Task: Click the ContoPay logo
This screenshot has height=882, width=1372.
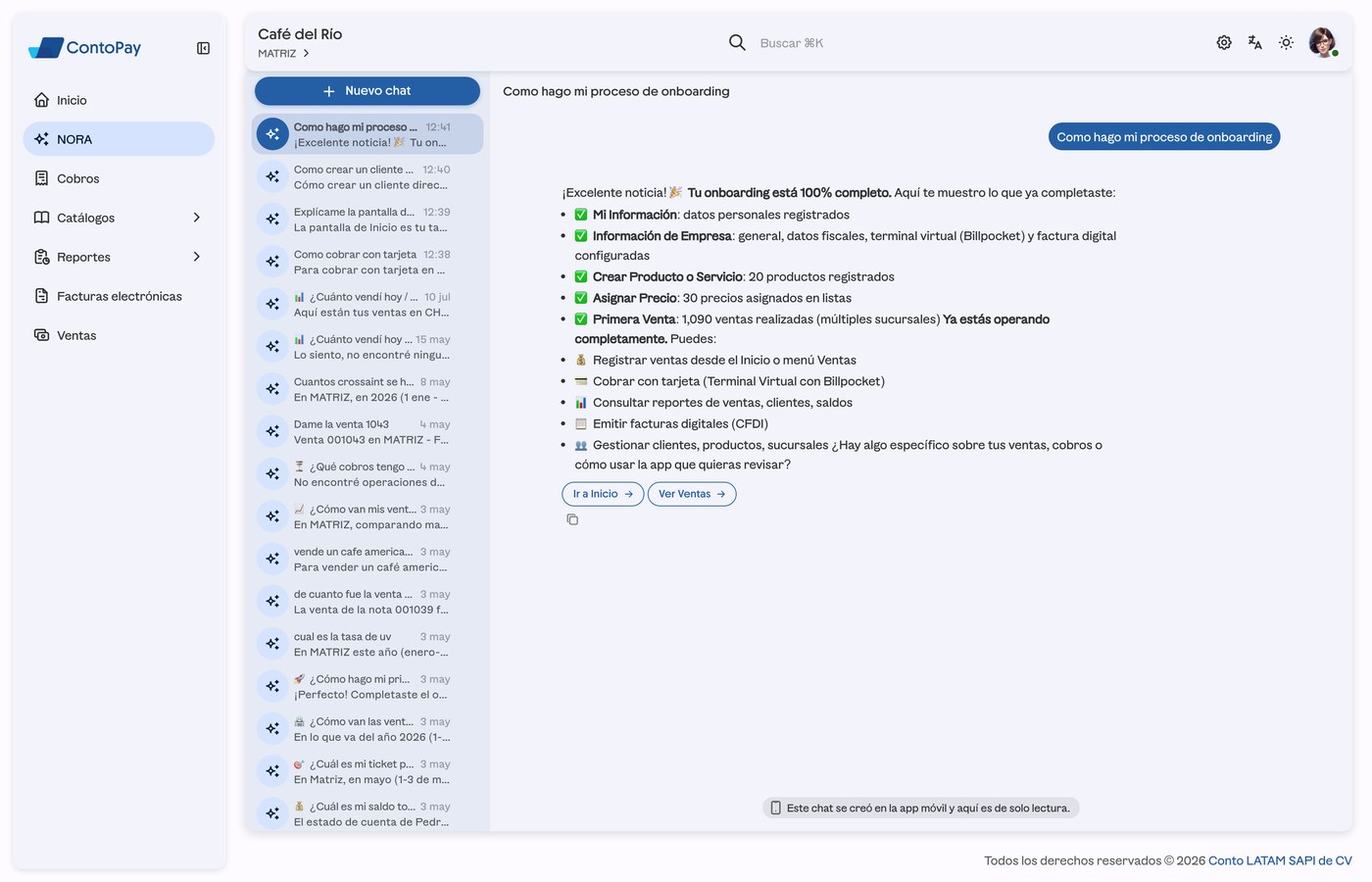Action: pos(85,48)
